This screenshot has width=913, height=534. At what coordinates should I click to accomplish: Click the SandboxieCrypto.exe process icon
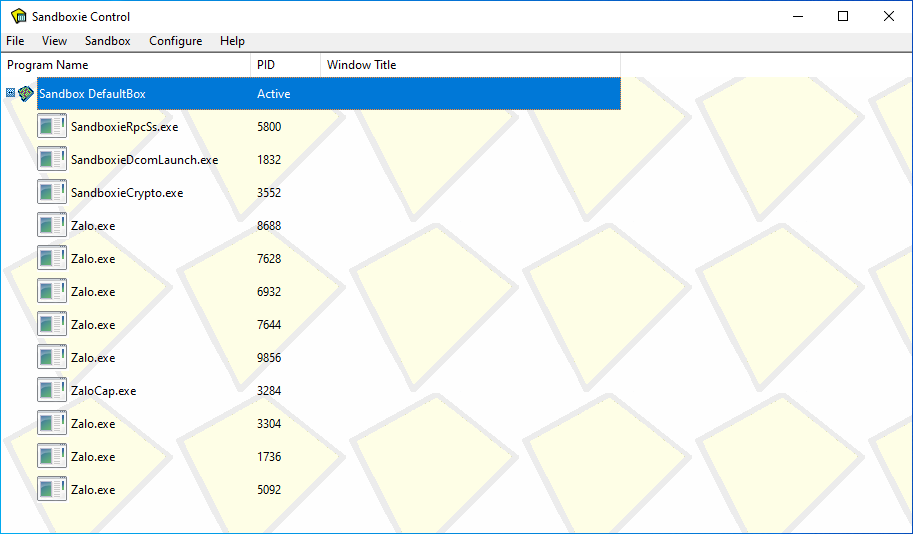[52, 193]
